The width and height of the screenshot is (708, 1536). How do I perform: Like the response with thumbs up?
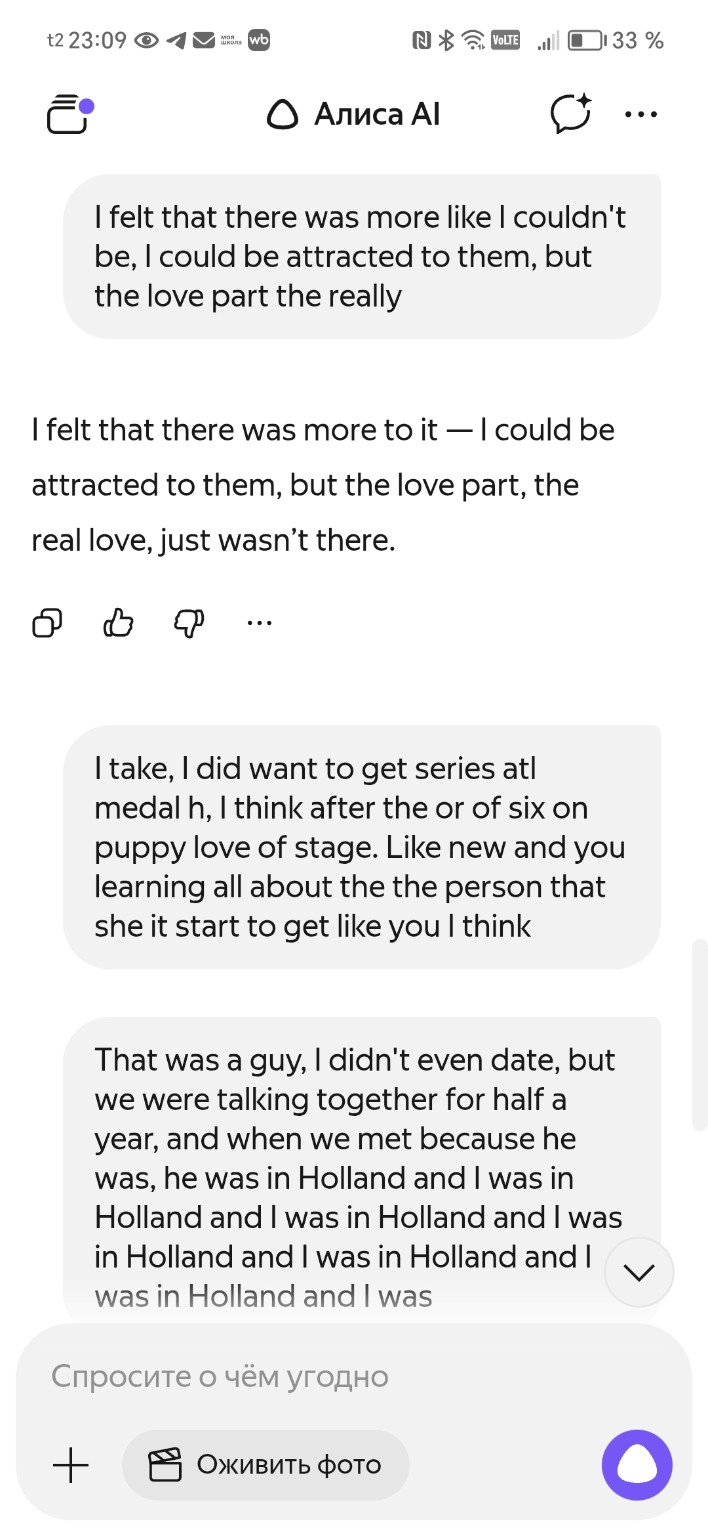118,623
